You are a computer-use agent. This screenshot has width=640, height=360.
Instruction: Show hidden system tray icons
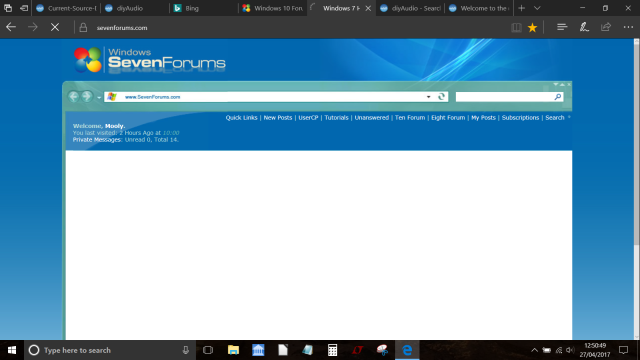pyautogui.click(x=534, y=350)
